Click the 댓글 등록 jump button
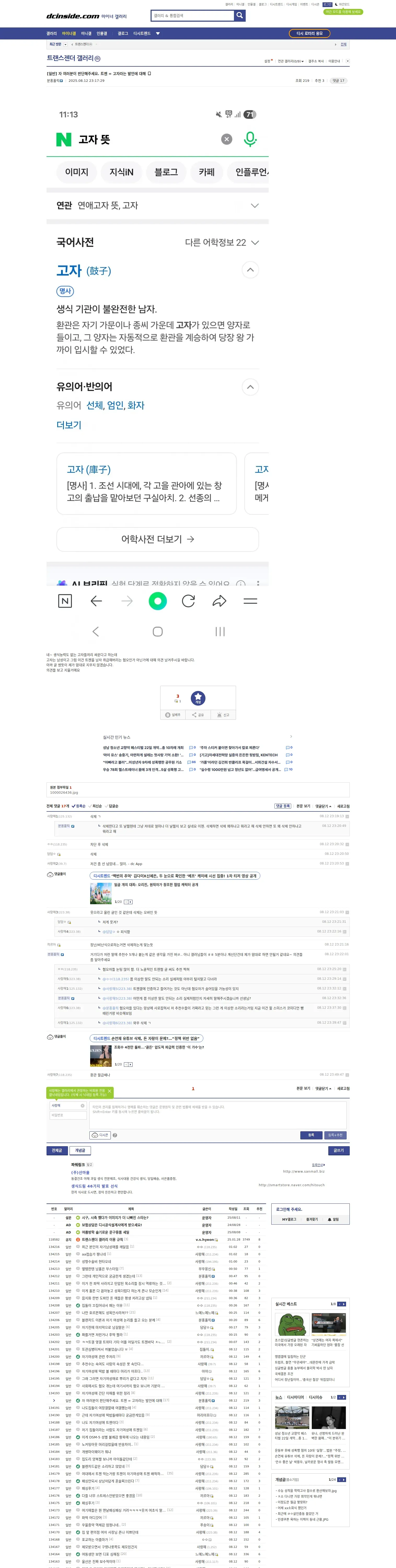396x1568 pixels. point(283,806)
